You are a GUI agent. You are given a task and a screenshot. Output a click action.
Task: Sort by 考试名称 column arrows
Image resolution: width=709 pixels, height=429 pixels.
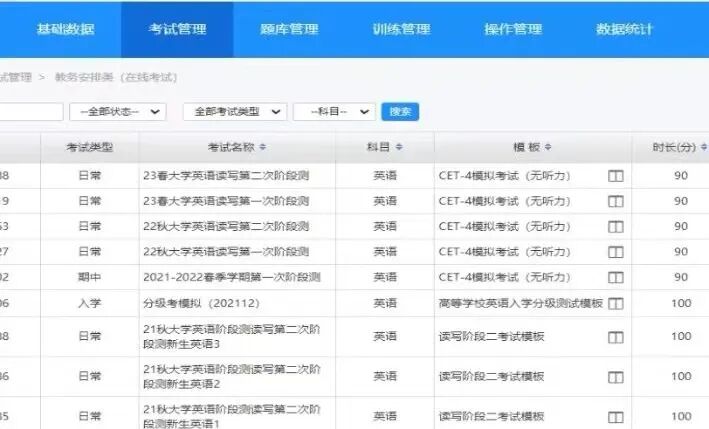click(263, 147)
